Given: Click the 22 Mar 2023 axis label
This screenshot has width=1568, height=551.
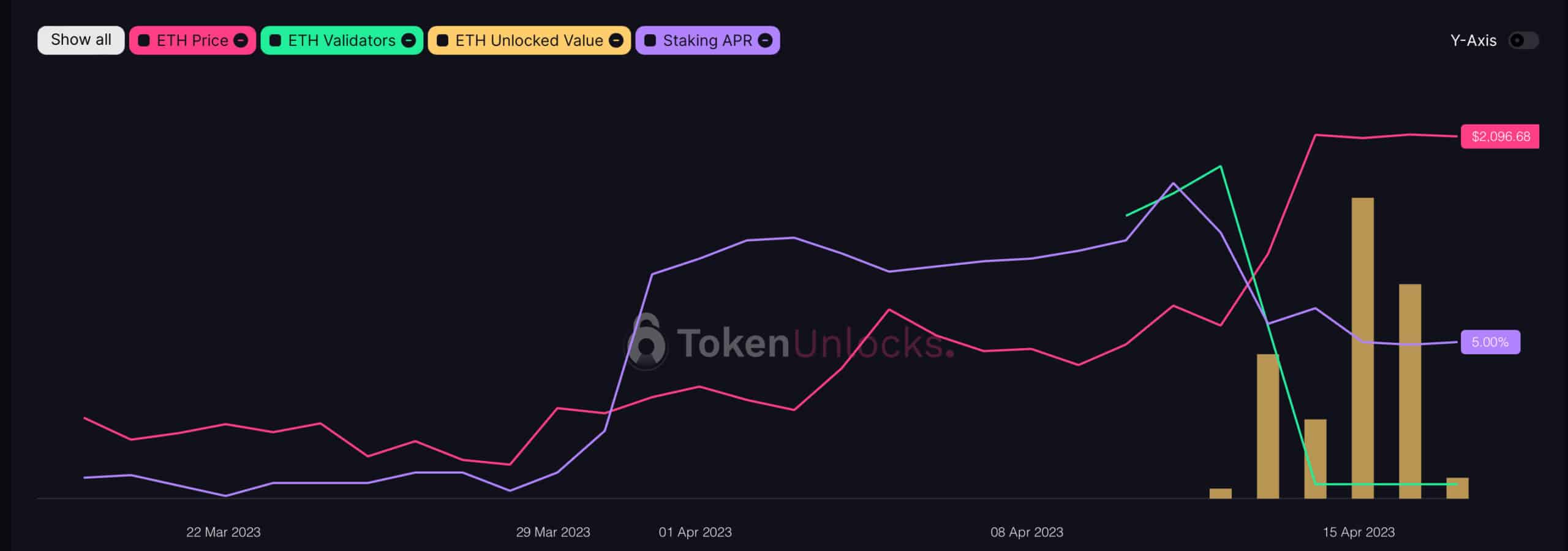Looking at the screenshot, I should coord(224,532).
